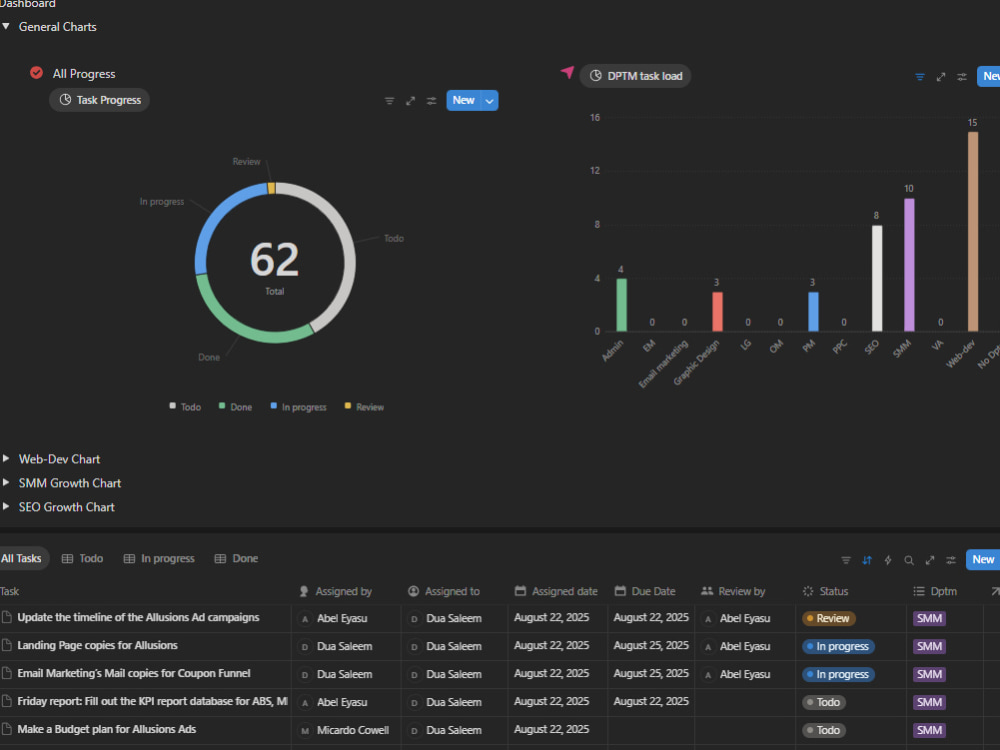Click Due Date column header
Screen dimensions: 1000x750
pyautogui.click(x=645, y=591)
